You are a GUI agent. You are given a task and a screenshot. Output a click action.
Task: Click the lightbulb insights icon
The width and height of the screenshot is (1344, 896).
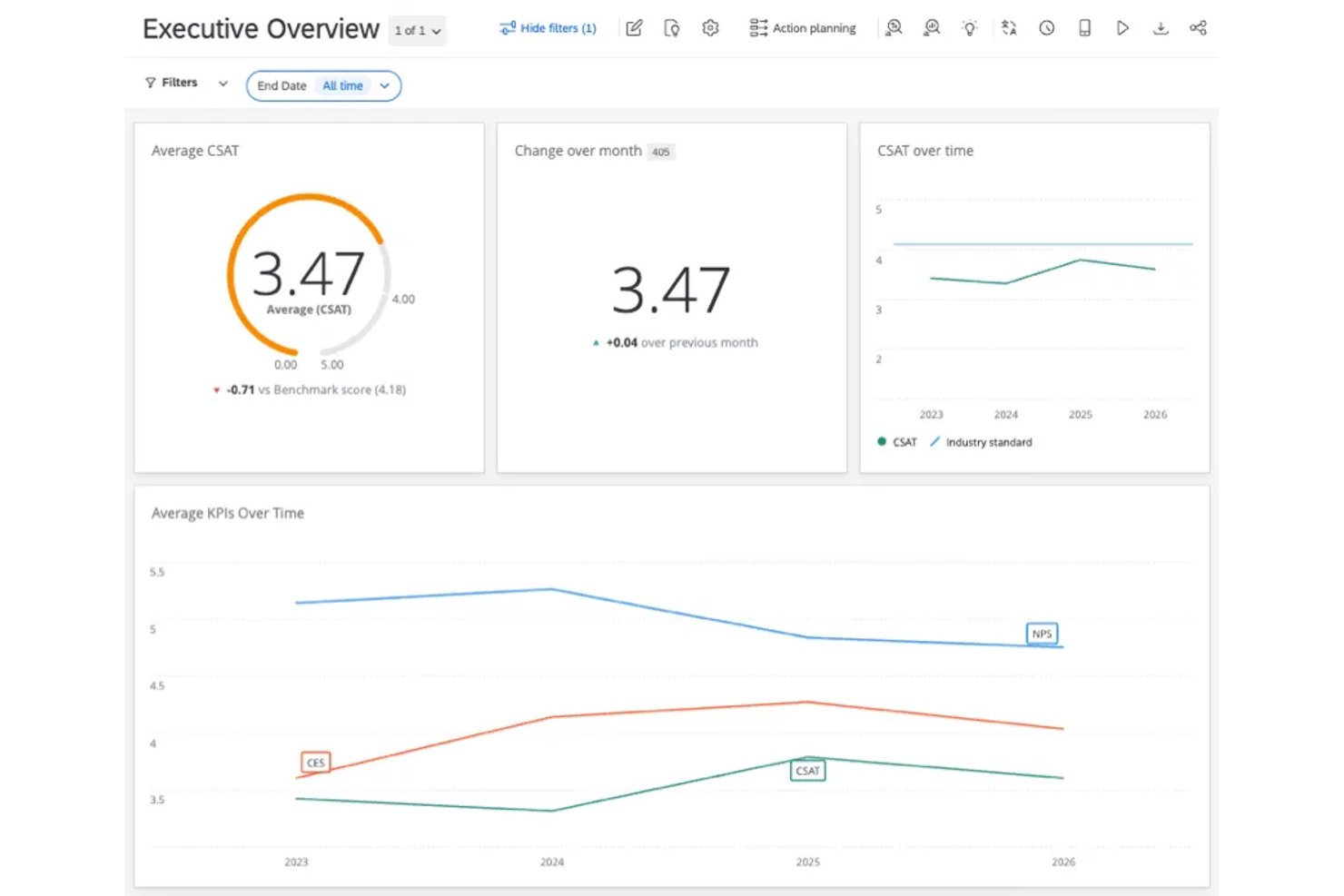pos(970,28)
